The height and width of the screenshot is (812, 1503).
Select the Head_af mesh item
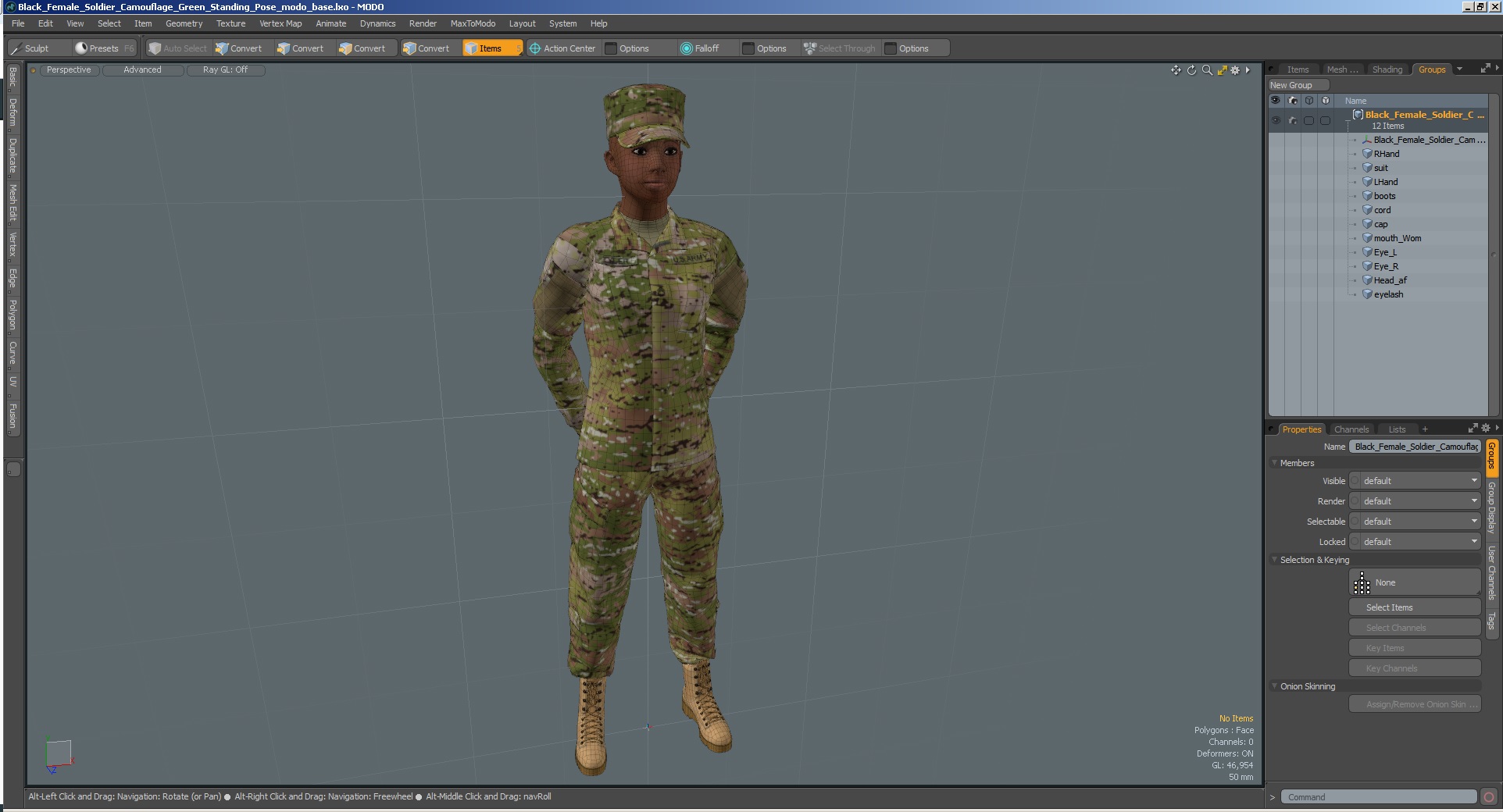pyautogui.click(x=1390, y=280)
